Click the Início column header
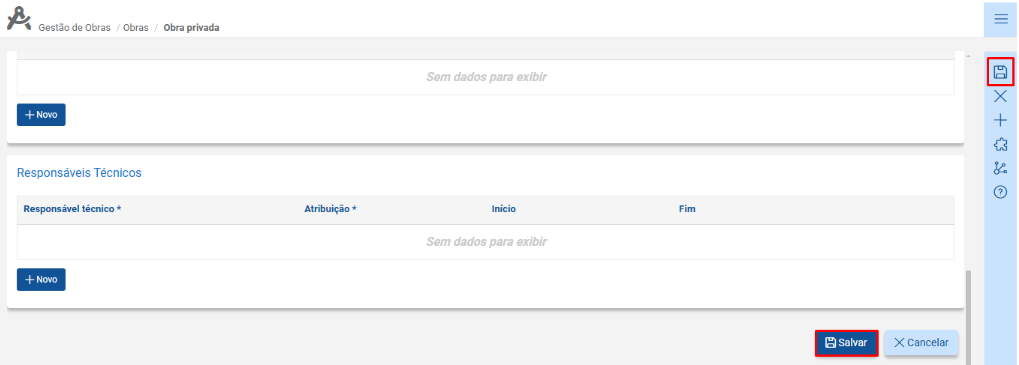This screenshot has height=365, width=1019. coord(504,209)
